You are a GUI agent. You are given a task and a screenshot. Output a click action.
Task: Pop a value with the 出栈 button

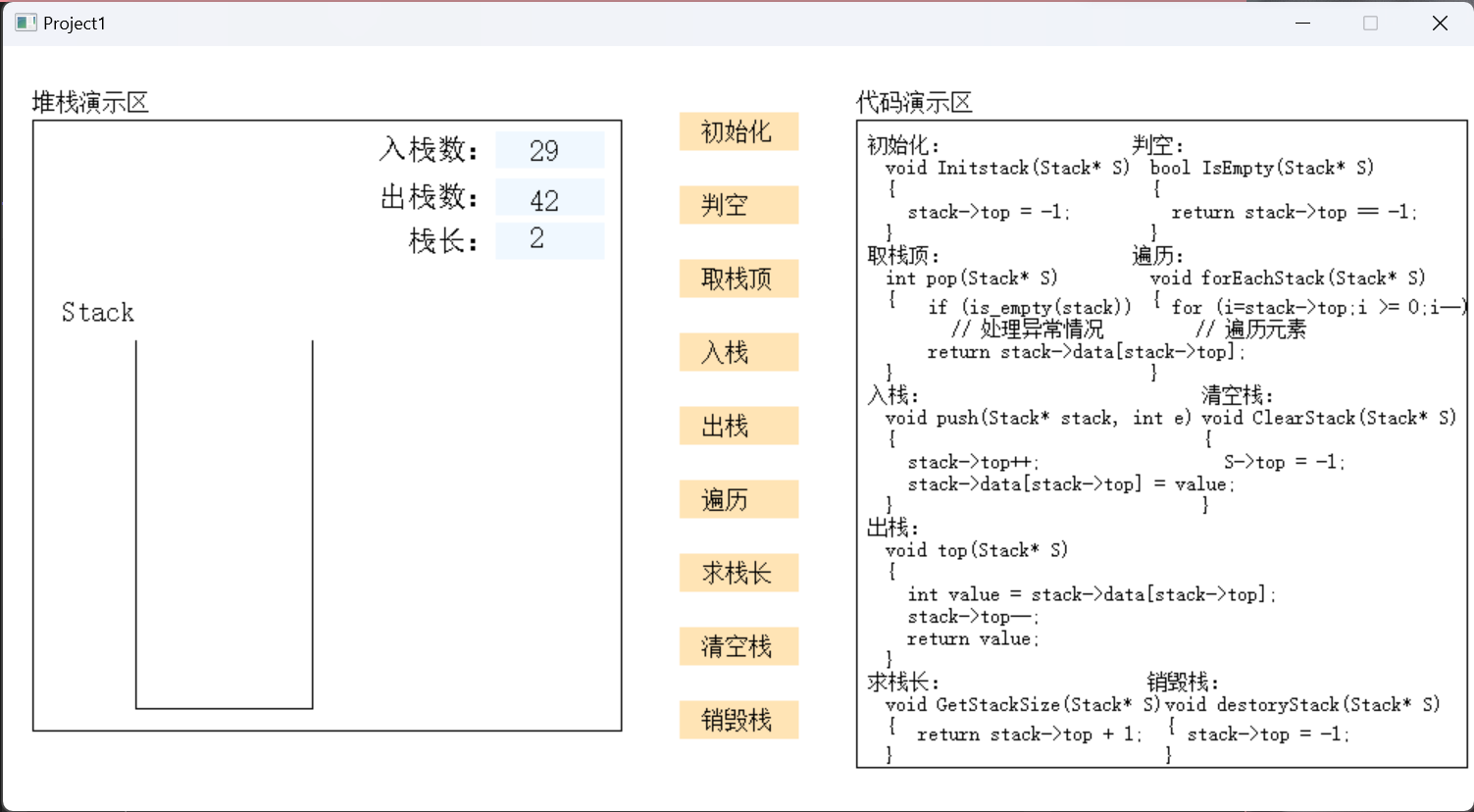coord(738,426)
